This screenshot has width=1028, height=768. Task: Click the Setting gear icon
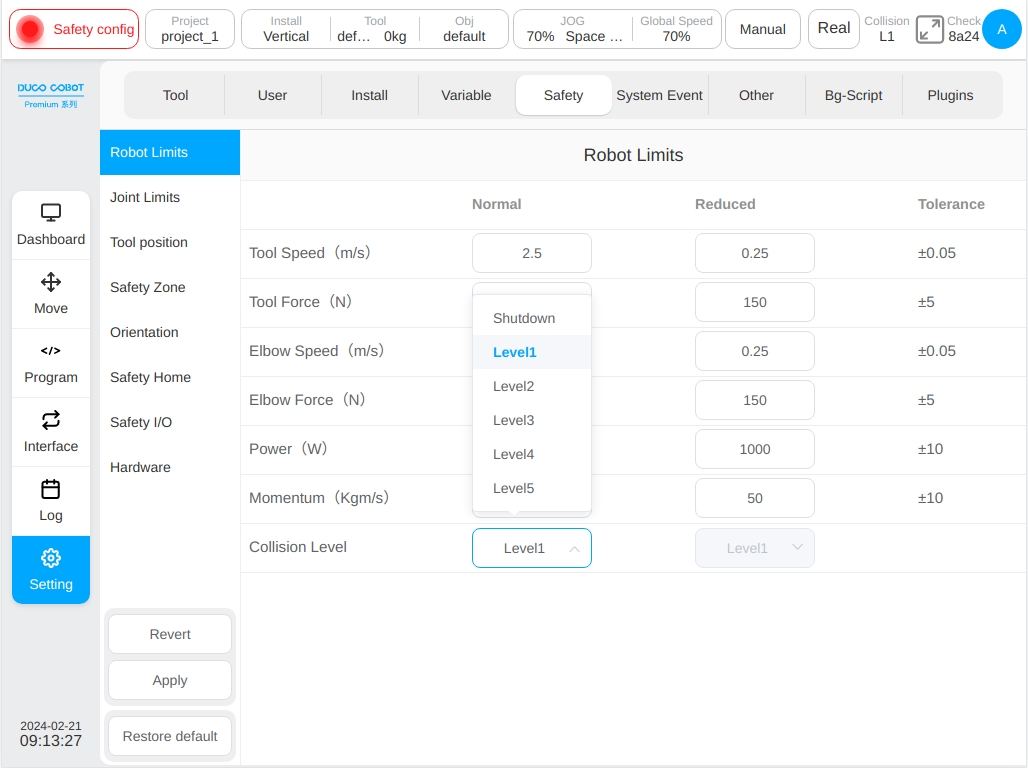(x=50, y=558)
